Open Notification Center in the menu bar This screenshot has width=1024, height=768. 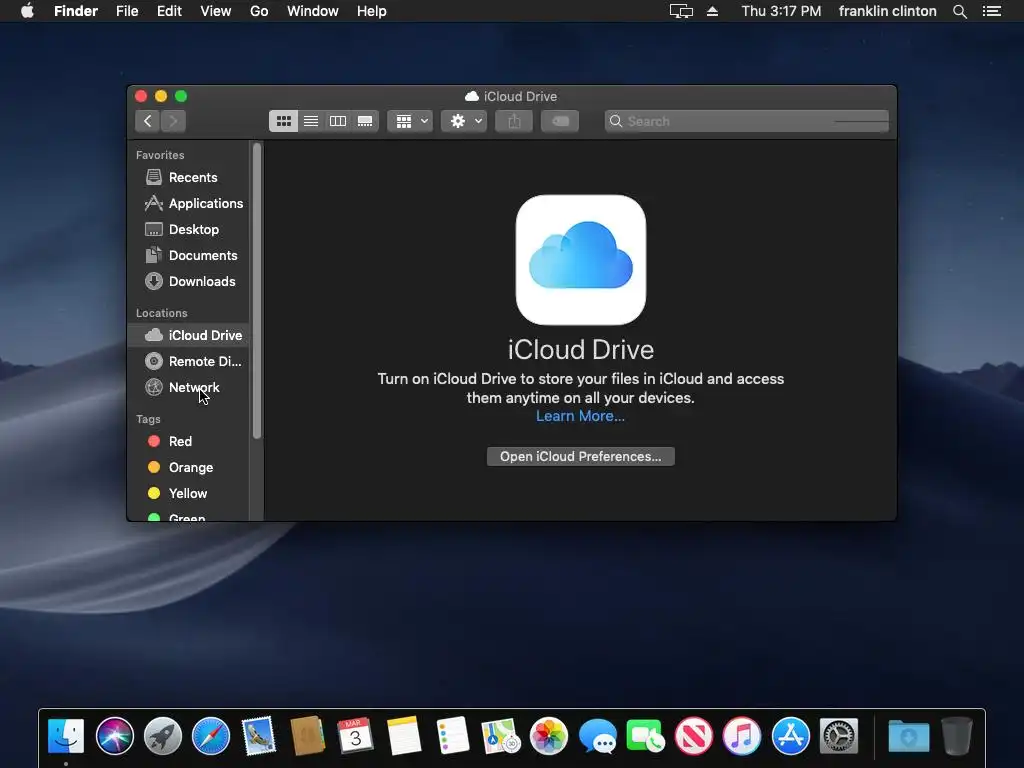(991, 11)
